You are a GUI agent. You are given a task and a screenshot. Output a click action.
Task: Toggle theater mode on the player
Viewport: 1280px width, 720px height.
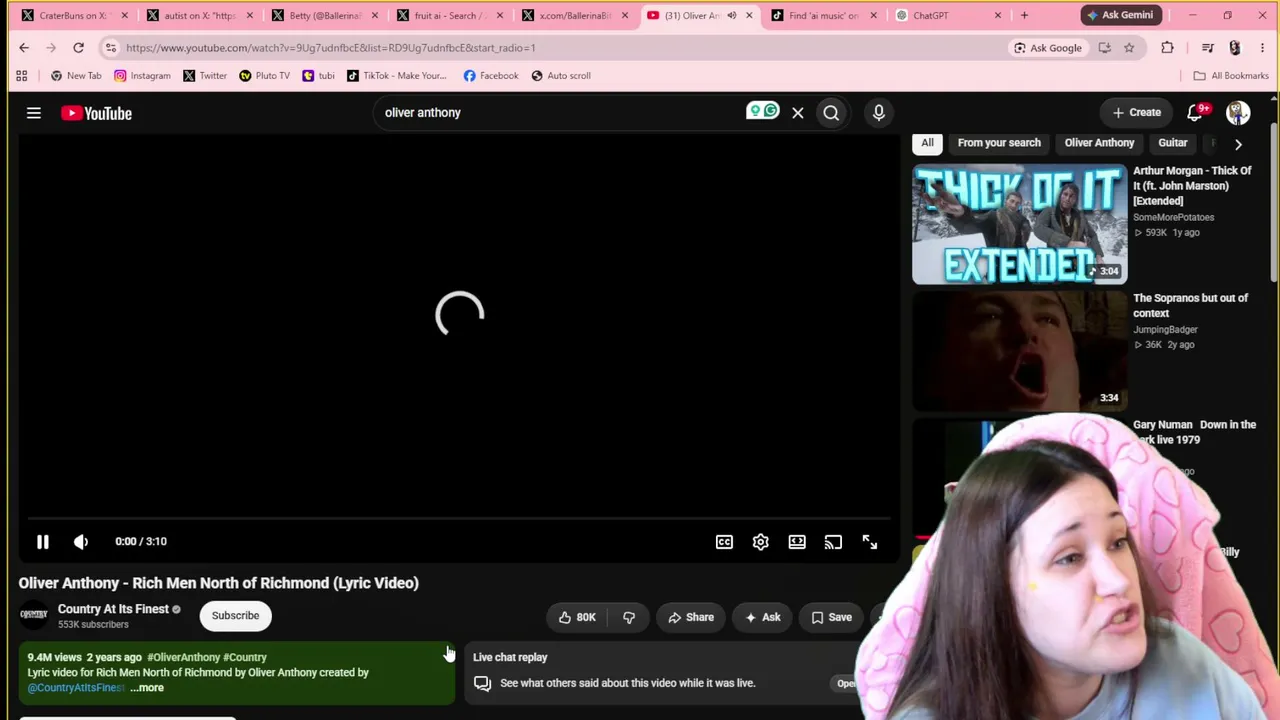pos(797,542)
